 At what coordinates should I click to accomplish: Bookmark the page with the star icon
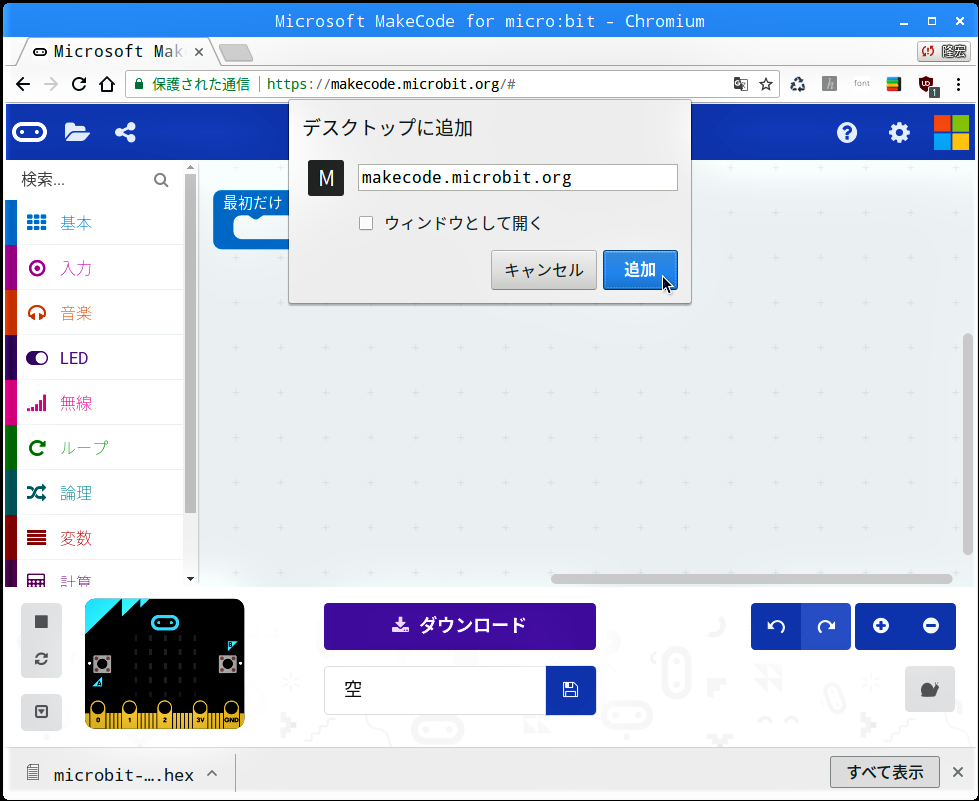click(x=765, y=84)
